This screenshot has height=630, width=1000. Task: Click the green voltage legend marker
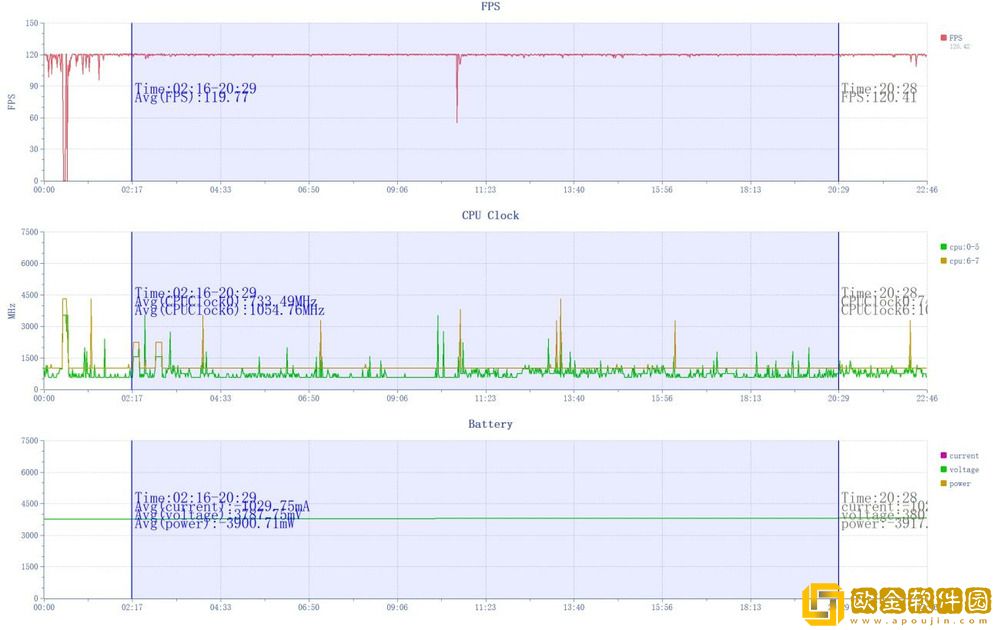[943, 469]
